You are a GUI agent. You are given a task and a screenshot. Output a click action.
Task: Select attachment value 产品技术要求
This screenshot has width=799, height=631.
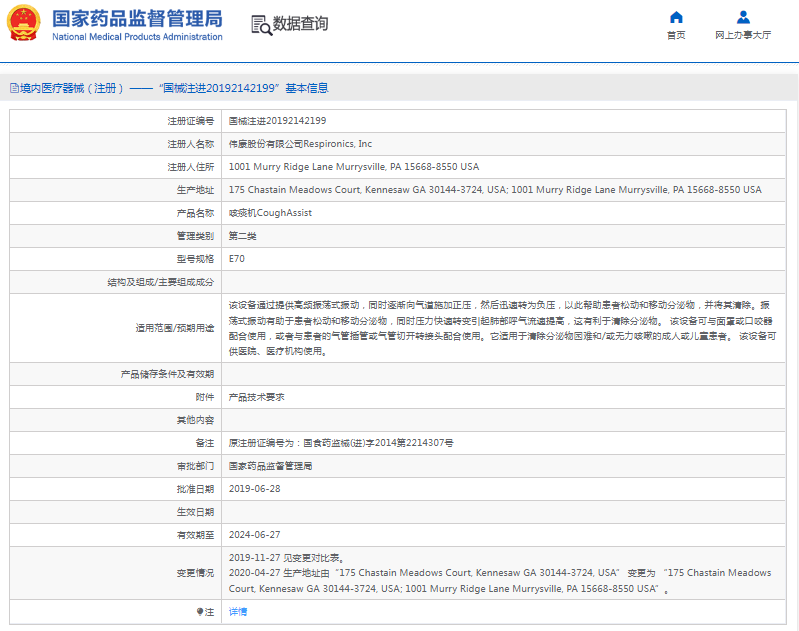pyautogui.click(x=256, y=397)
